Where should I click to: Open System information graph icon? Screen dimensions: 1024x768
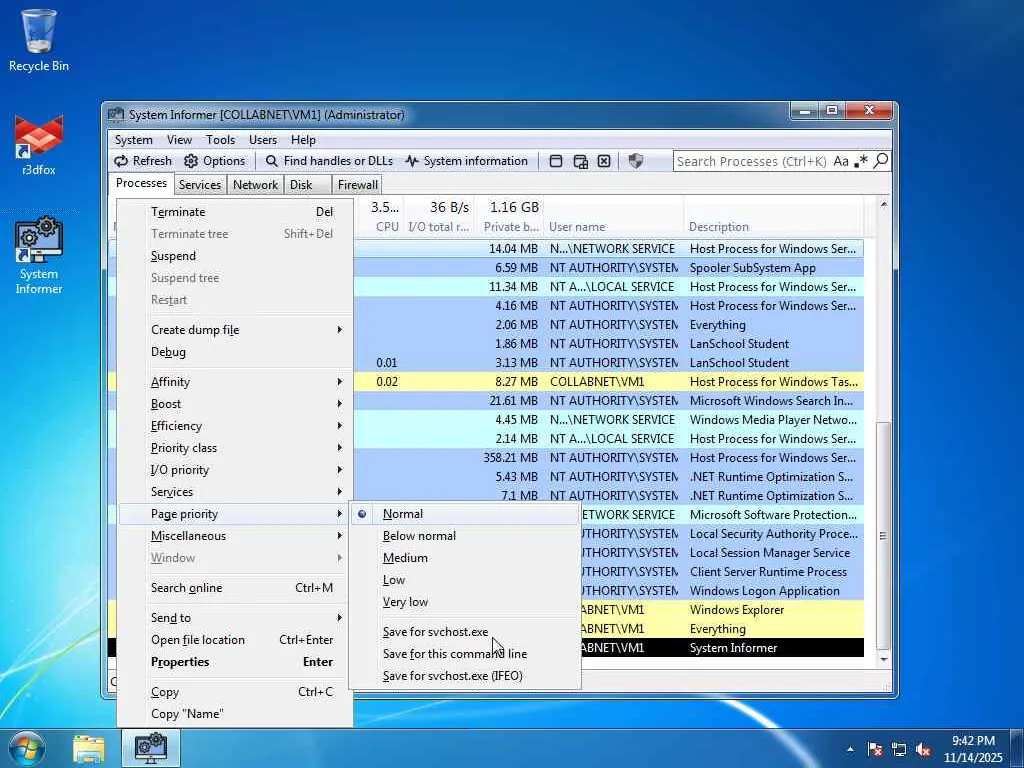pyautogui.click(x=411, y=161)
